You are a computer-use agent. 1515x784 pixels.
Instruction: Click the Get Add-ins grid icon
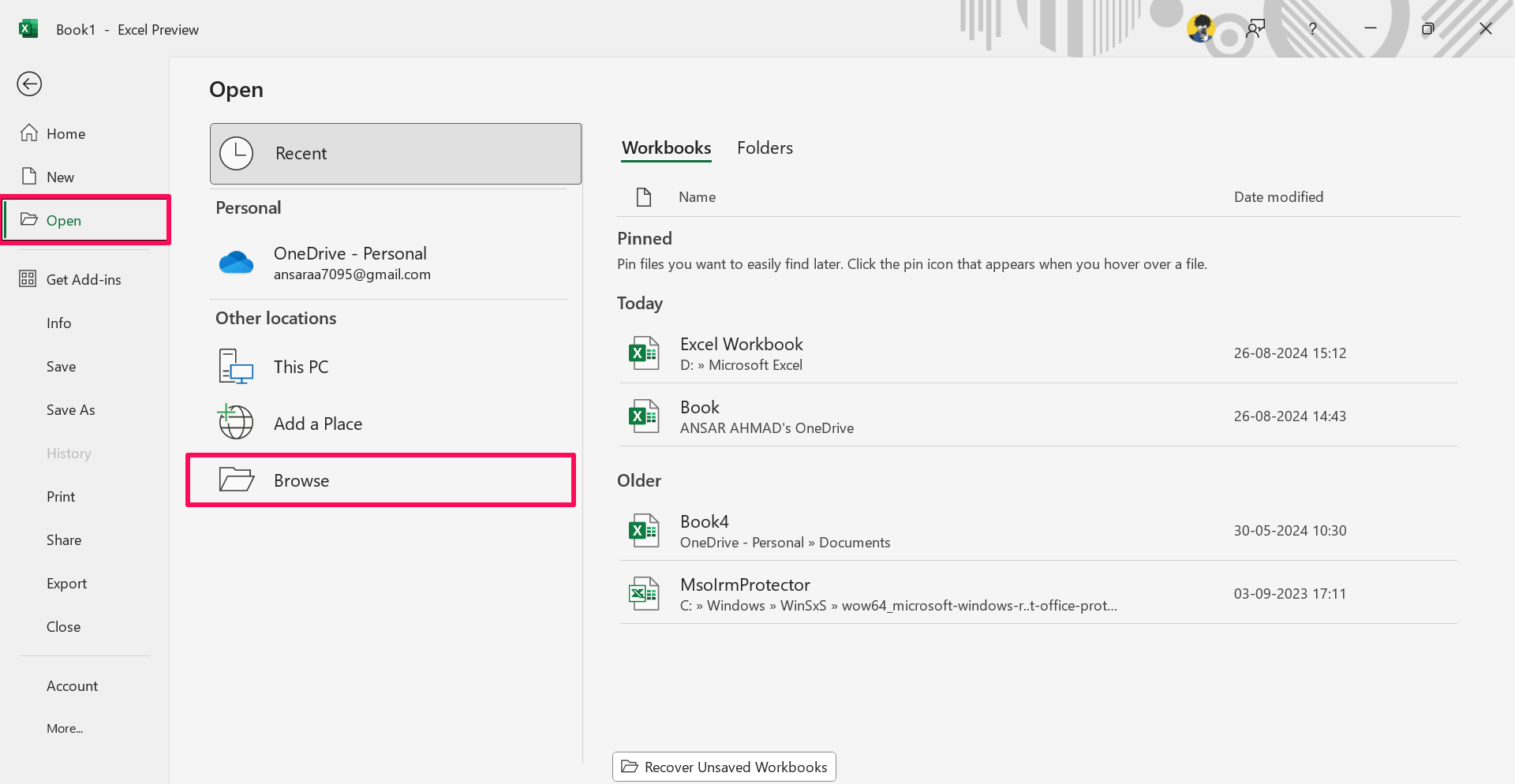coord(28,278)
